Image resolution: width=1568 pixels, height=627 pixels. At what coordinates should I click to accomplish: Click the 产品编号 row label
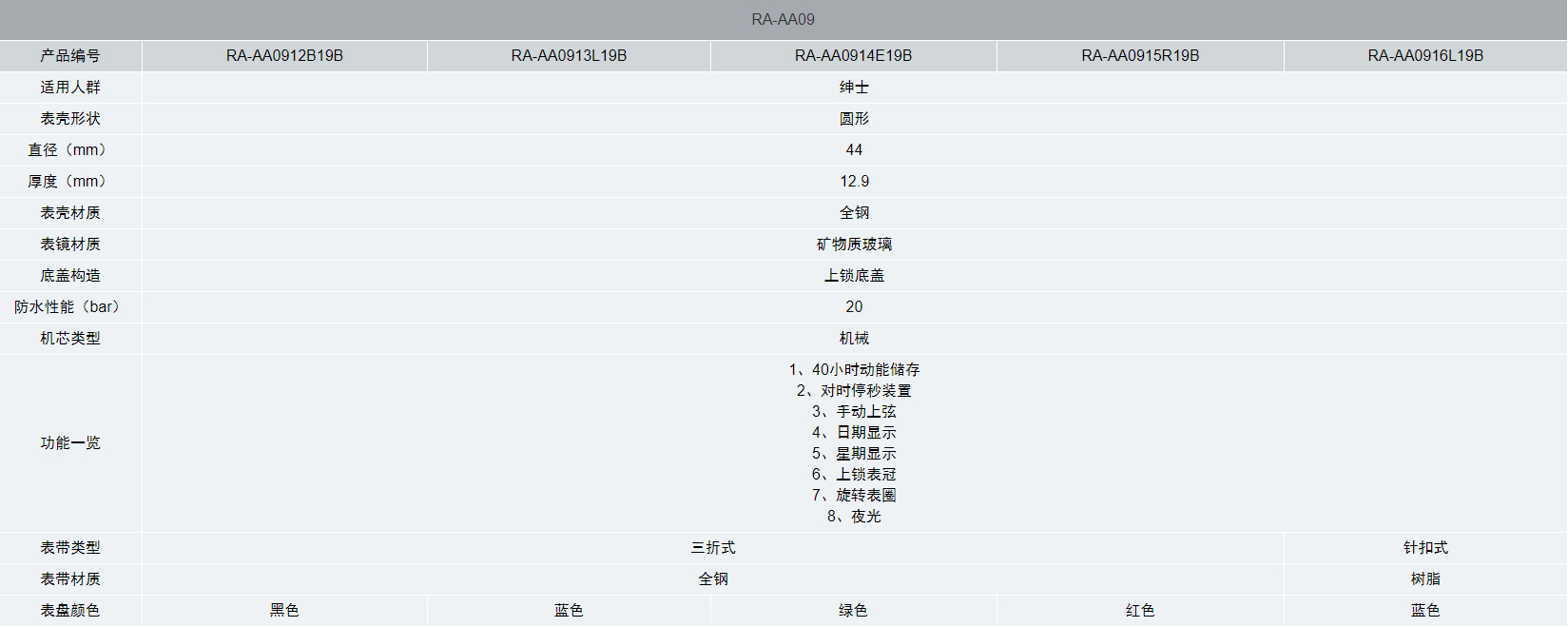tap(70, 55)
